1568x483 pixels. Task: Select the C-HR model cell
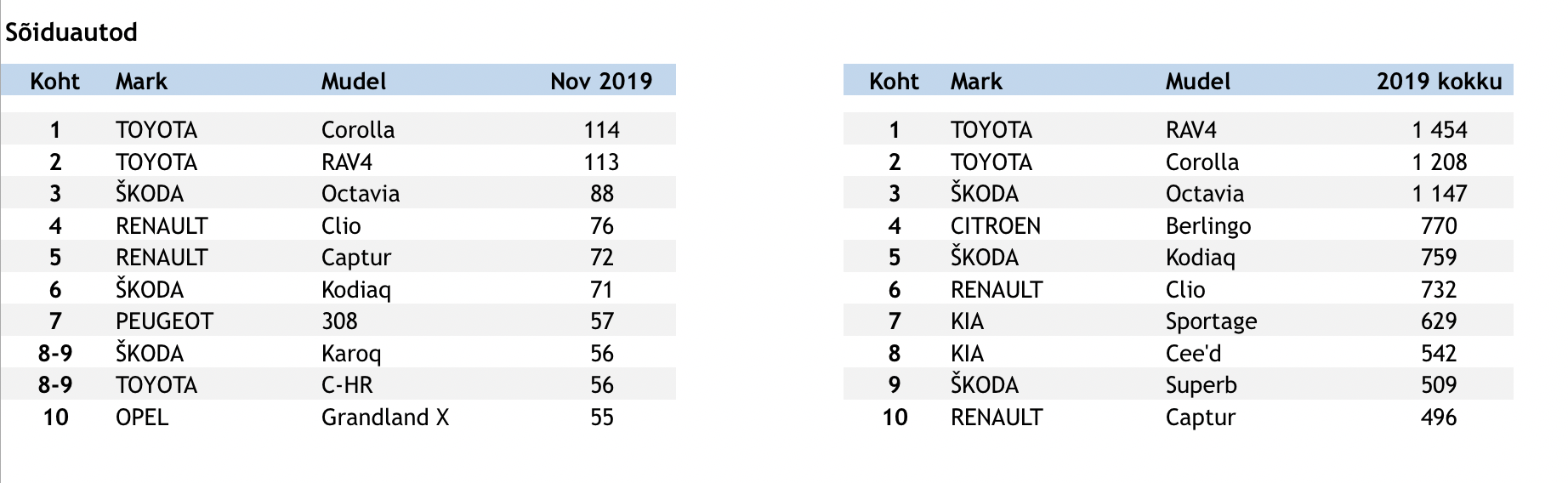coord(347,385)
